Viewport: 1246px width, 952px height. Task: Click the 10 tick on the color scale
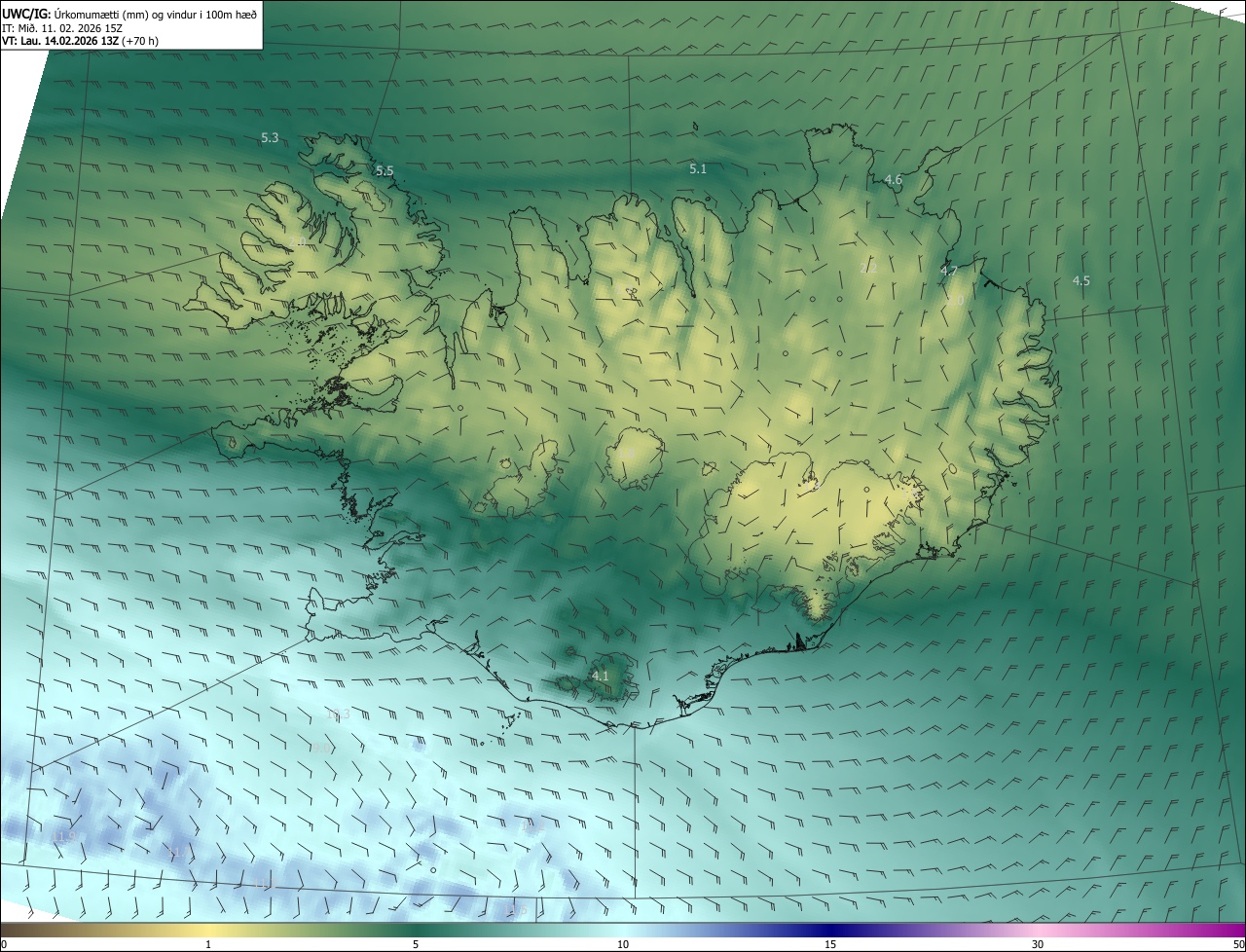coord(623,944)
